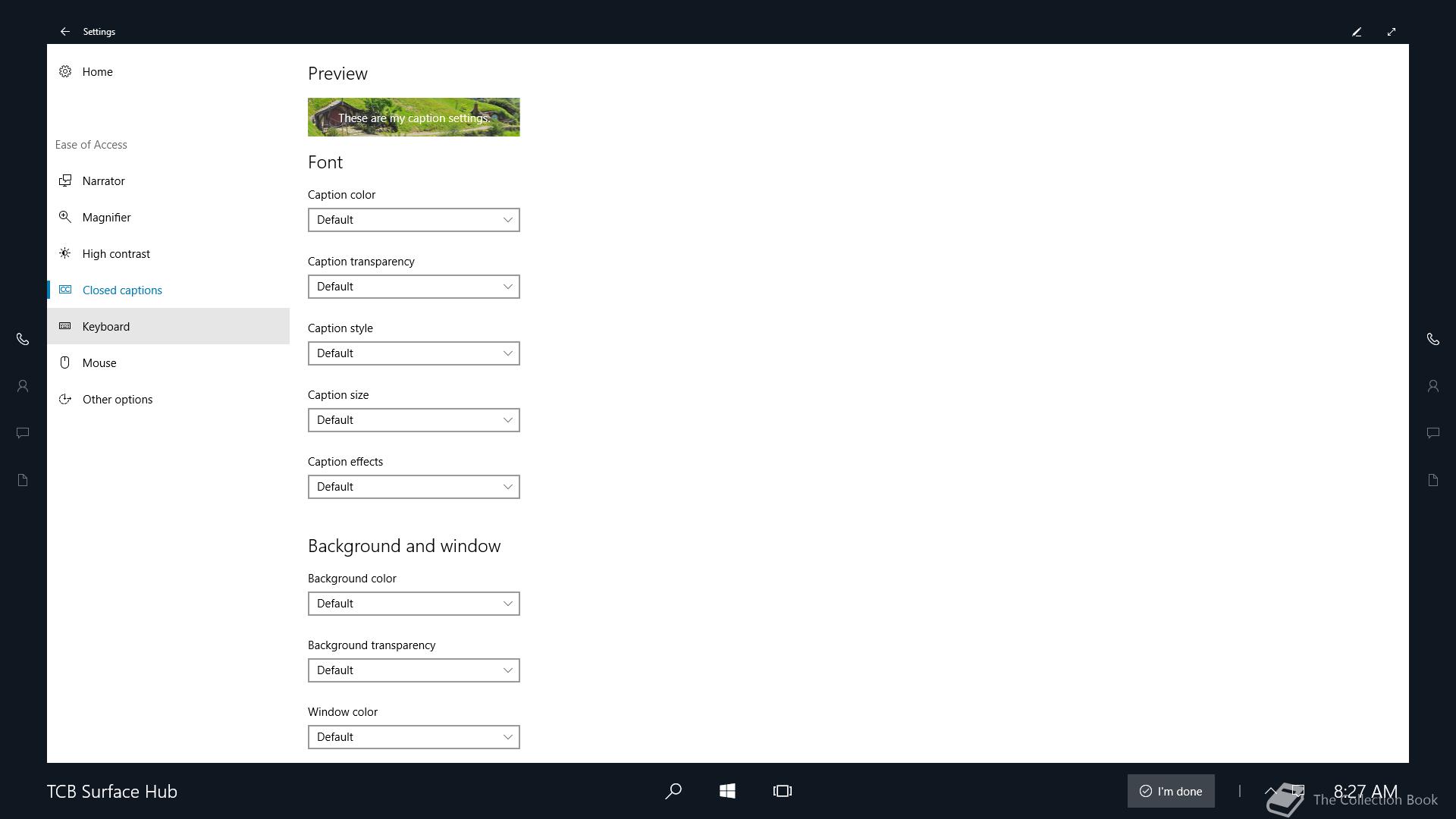Open Search from the taskbar
Image resolution: width=1456 pixels, height=819 pixels.
(x=673, y=791)
